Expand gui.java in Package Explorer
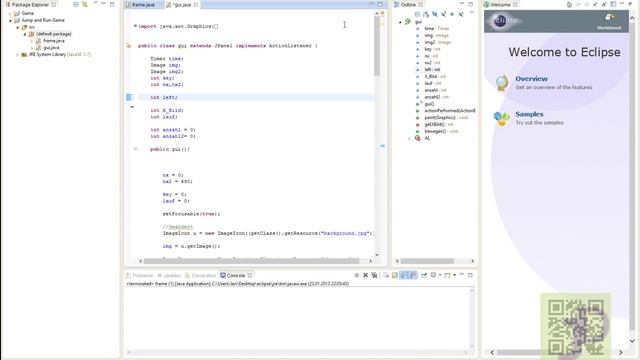The width and height of the screenshot is (640, 360). click(x=32, y=48)
